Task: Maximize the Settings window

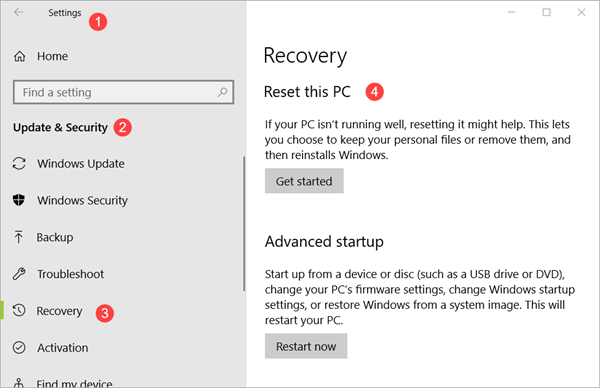Action: [546, 12]
